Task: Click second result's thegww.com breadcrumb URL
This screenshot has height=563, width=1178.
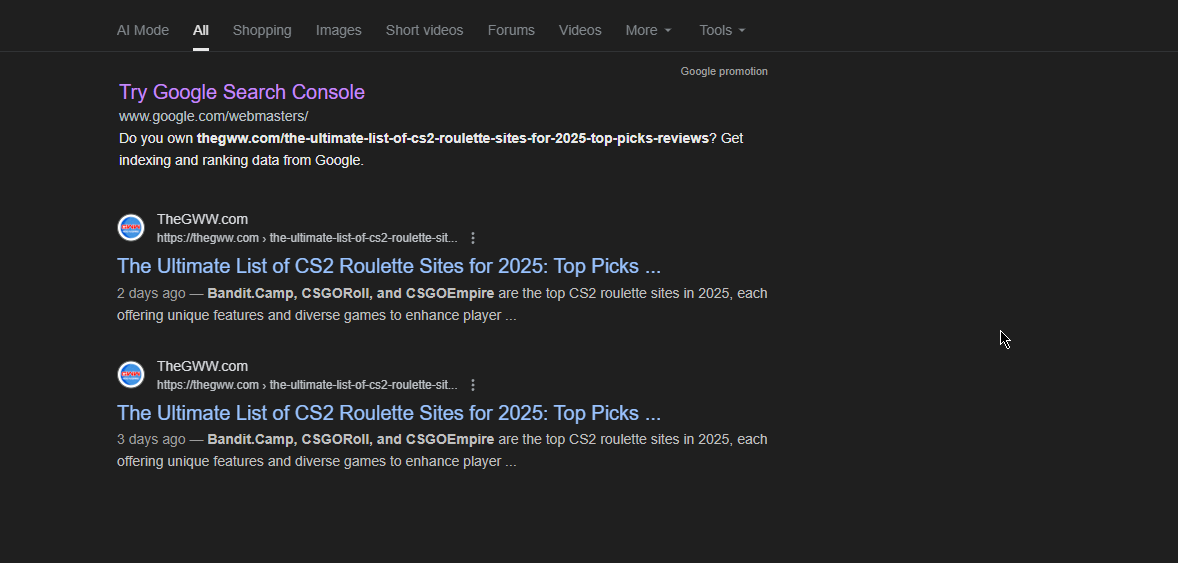Action: click(306, 385)
